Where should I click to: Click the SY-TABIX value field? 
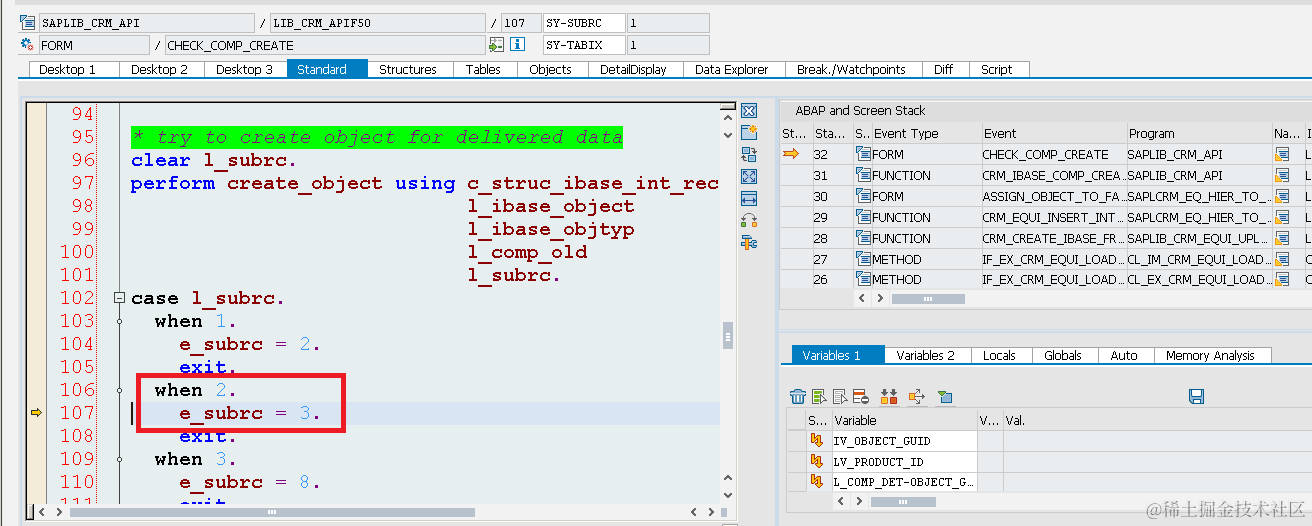coord(668,44)
